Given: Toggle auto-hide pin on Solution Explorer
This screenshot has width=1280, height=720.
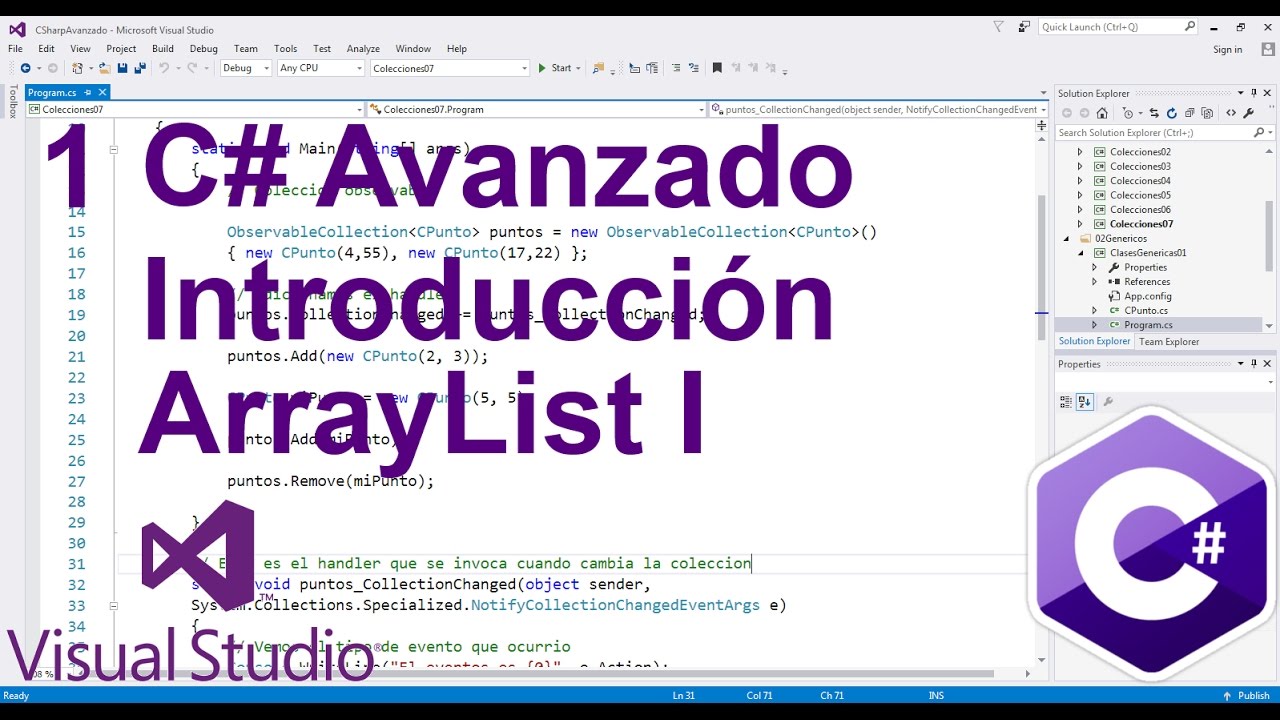Looking at the screenshot, I should point(1254,93).
